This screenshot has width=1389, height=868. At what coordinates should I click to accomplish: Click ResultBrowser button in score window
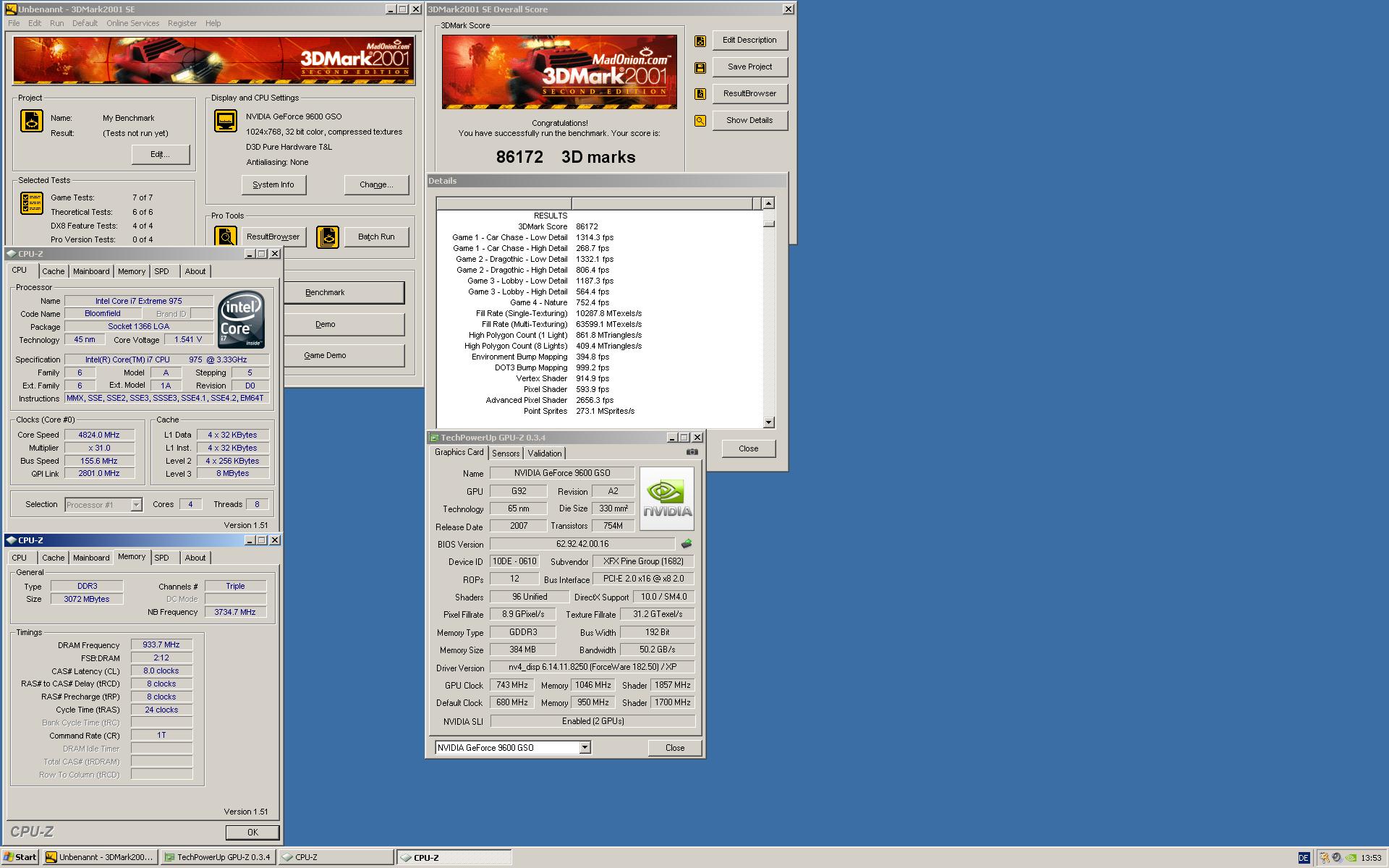pyautogui.click(x=749, y=94)
